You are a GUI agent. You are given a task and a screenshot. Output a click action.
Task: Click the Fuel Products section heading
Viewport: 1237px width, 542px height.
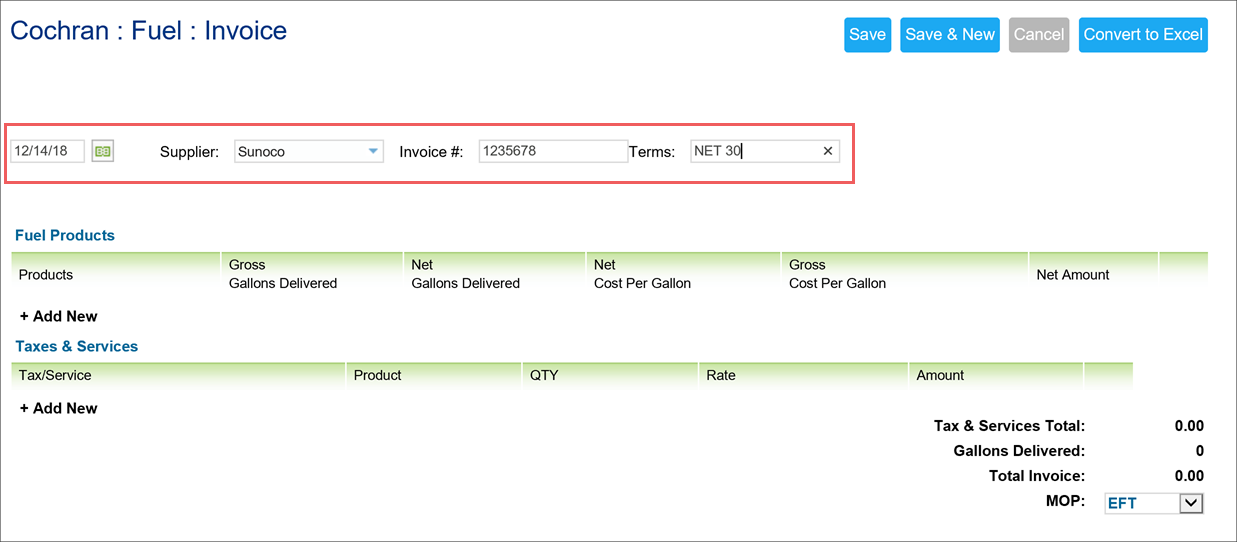(65, 235)
